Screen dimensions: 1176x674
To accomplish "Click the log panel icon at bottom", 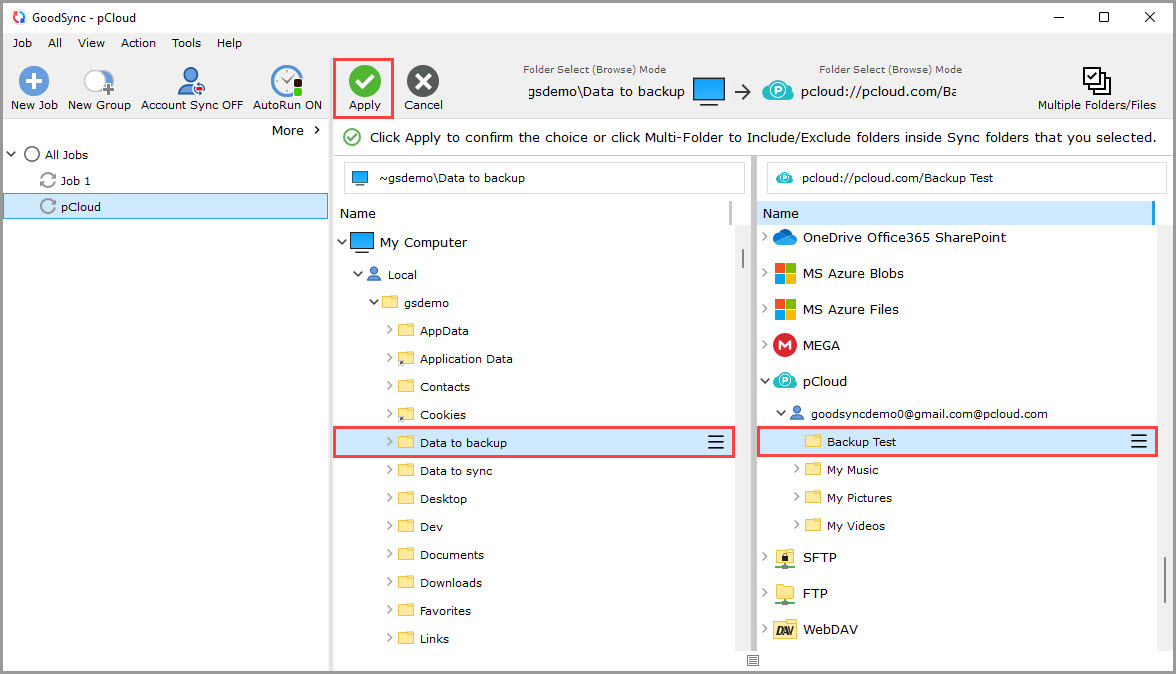I will (x=753, y=661).
